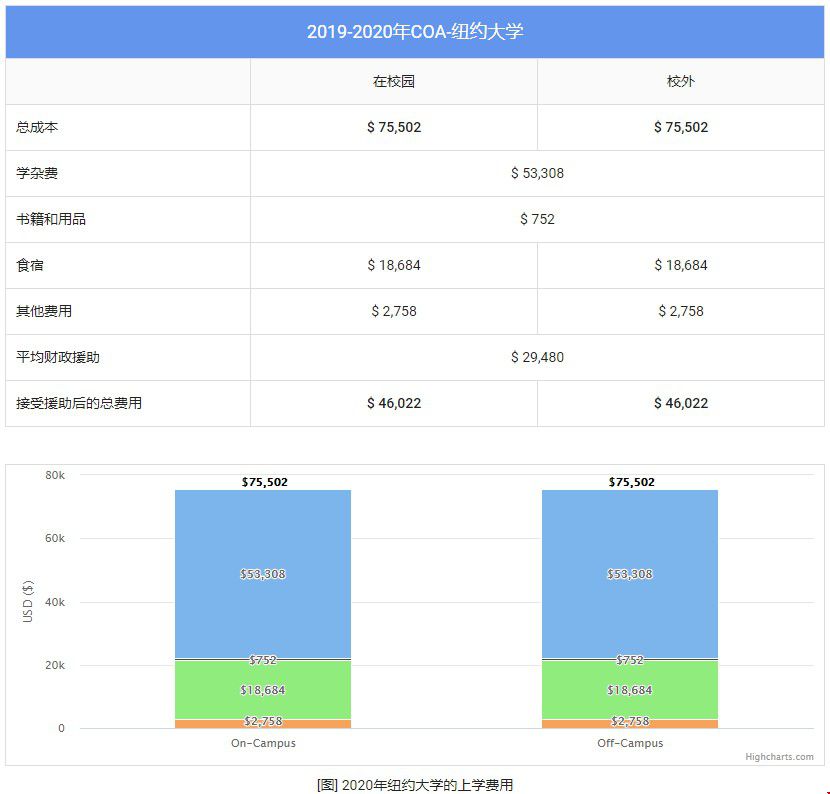Viewport: 830px width, 794px height.
Task: Click the 在校园 $ 46,022 net cost cell
Action: (x=394, y=403)
